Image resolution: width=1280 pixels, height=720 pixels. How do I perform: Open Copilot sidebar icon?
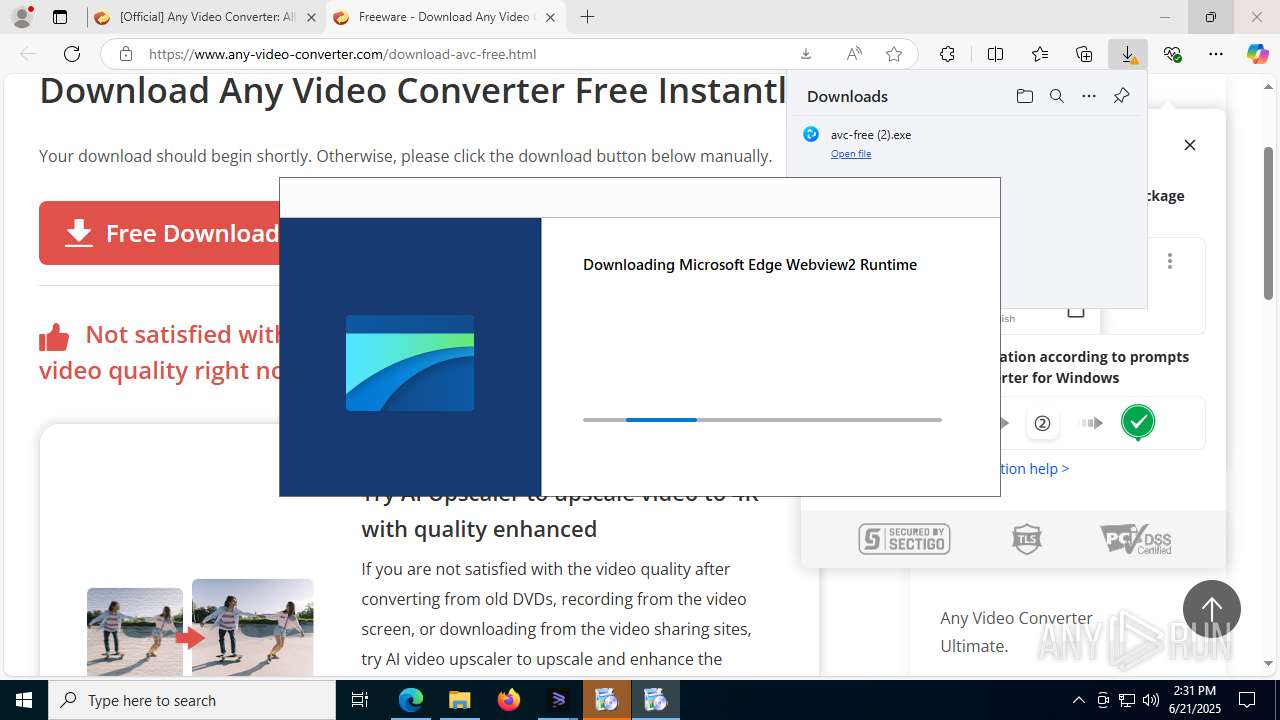click(1257, 54)
